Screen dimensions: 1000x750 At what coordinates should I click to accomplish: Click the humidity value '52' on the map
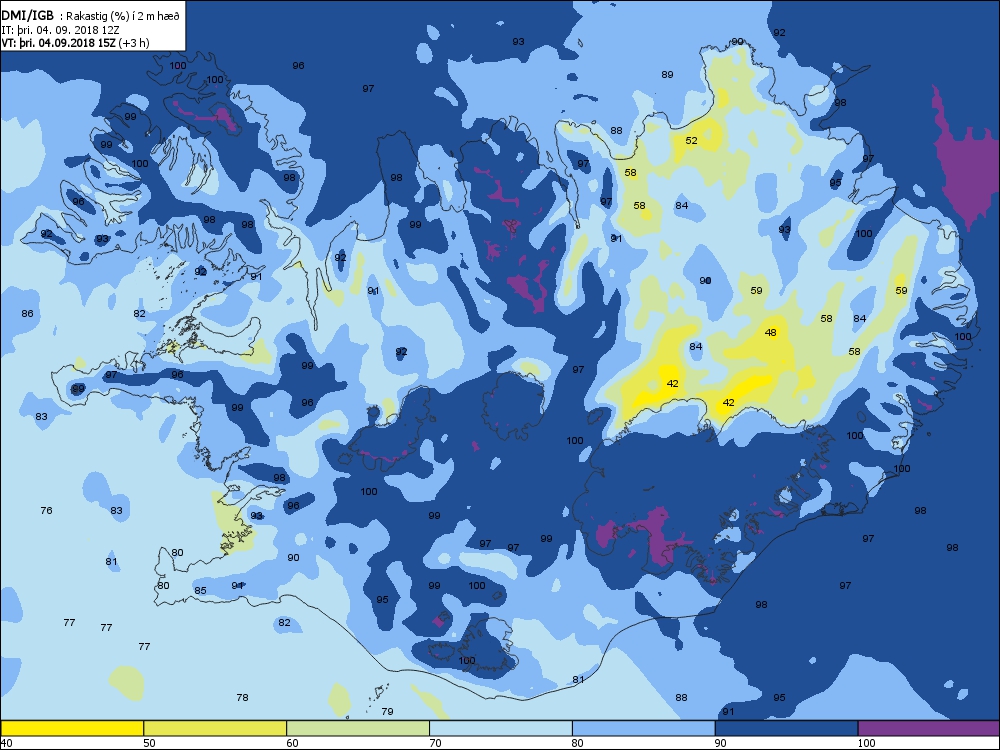point(691,140)
